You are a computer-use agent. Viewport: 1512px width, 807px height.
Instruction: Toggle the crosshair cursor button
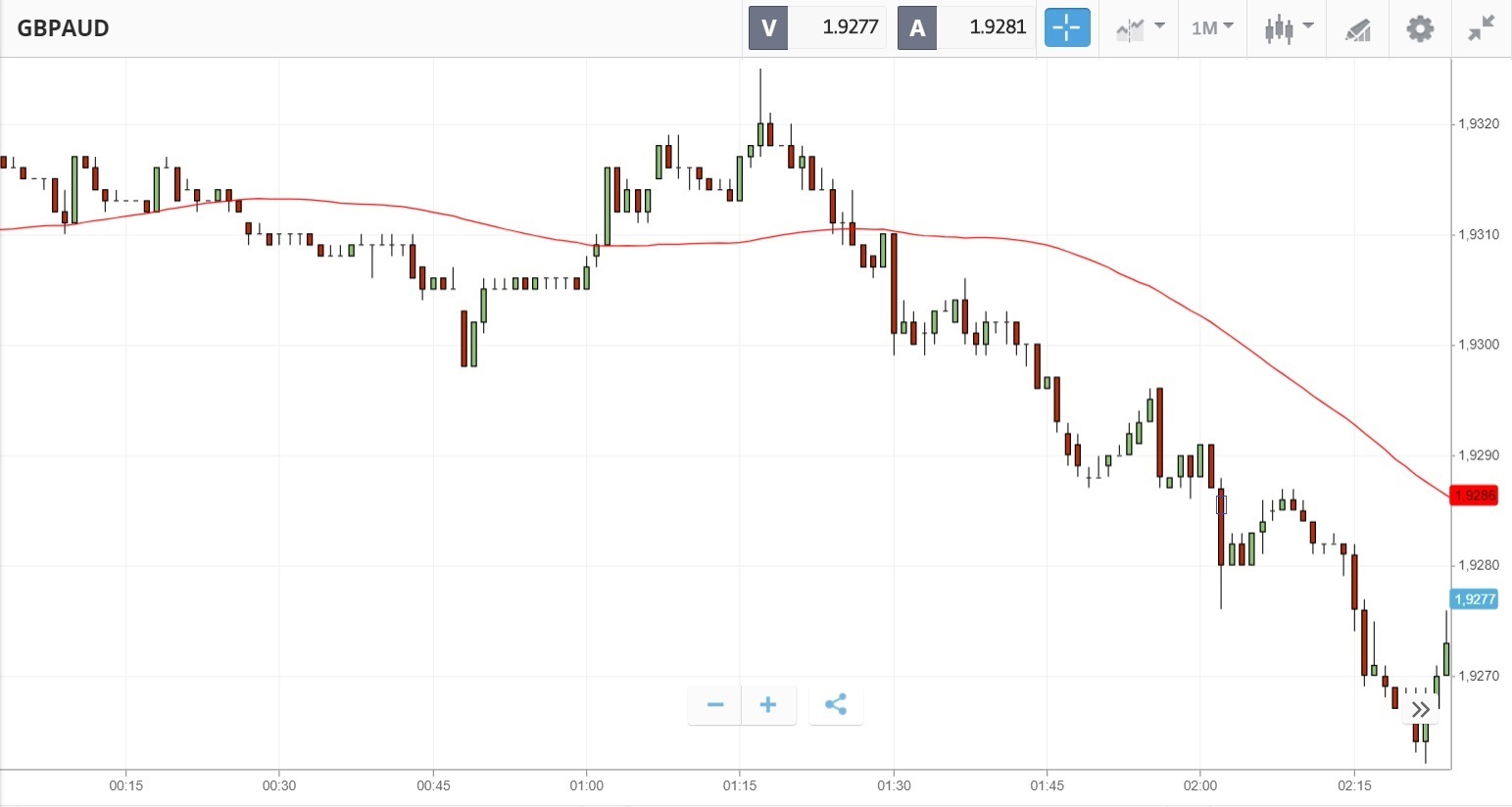(x=1067, y=27)
